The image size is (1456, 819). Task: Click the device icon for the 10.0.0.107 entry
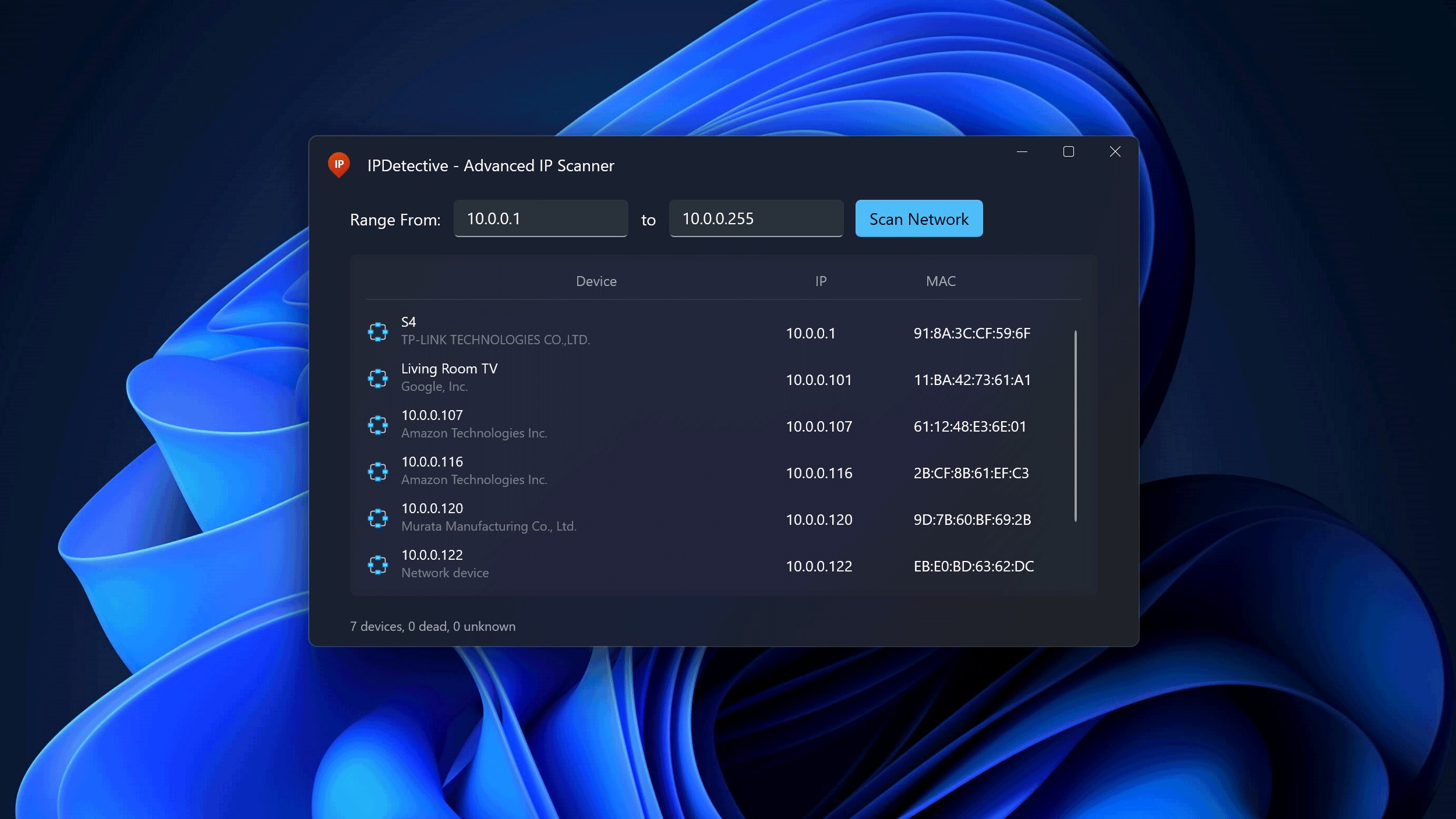(377, 425)
